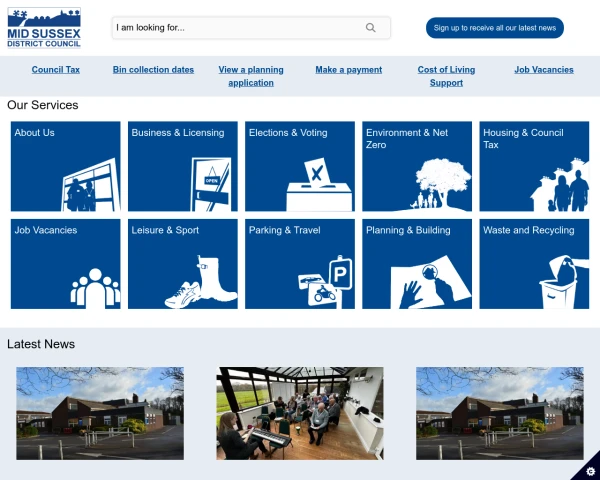Follow the View a planning application link
The height and width of the screenshot is (480, 600).
click(251, 76)
